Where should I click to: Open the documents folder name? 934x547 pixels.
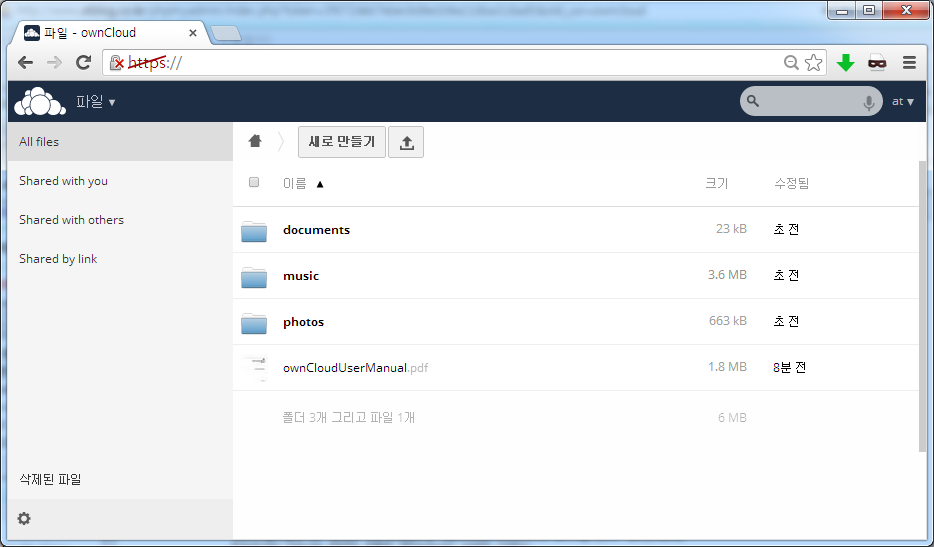[316, 230]
